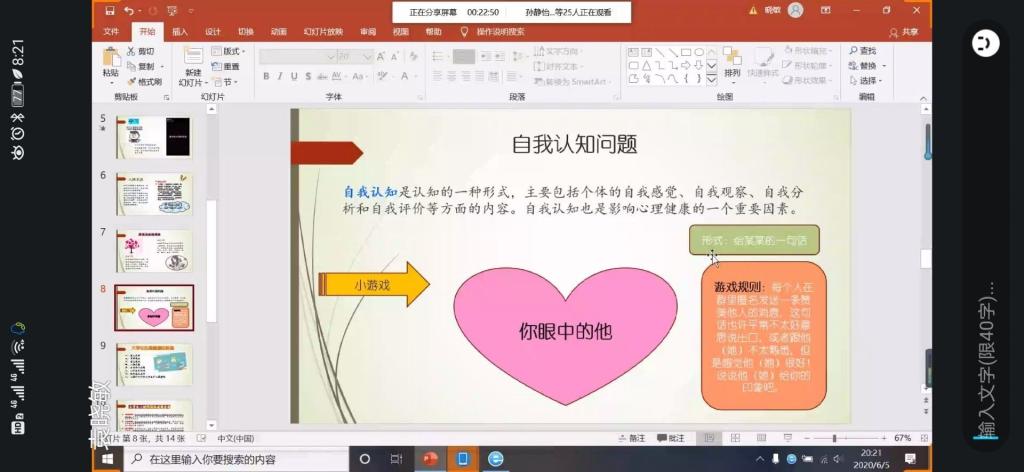Image resolution: width=1024 pixels, height=472 pixels.
Task: Click the Internet Explorer taskbar icon
Action: pos(496,459)
